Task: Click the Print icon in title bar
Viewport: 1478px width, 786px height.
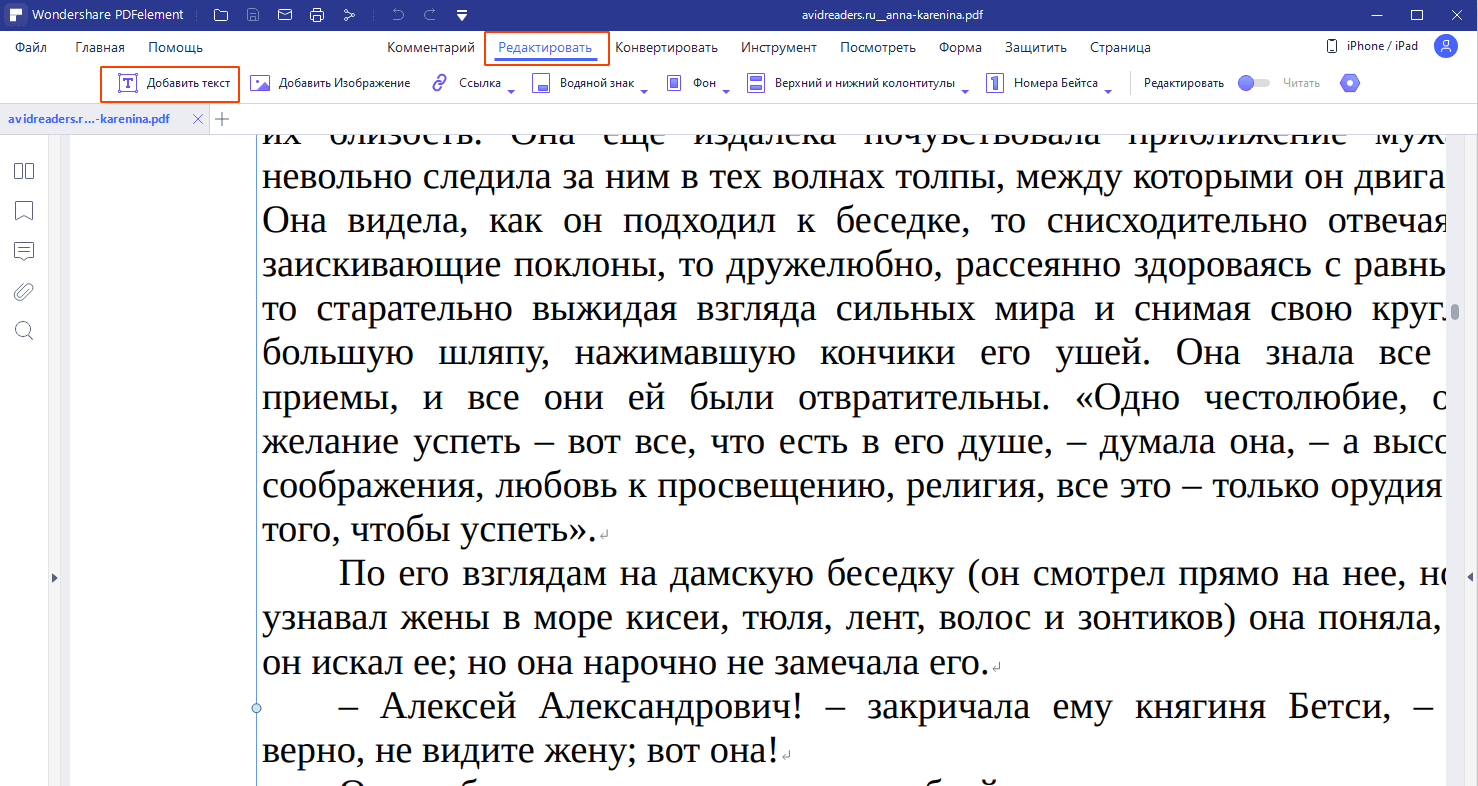Action: tap(317, 15)
